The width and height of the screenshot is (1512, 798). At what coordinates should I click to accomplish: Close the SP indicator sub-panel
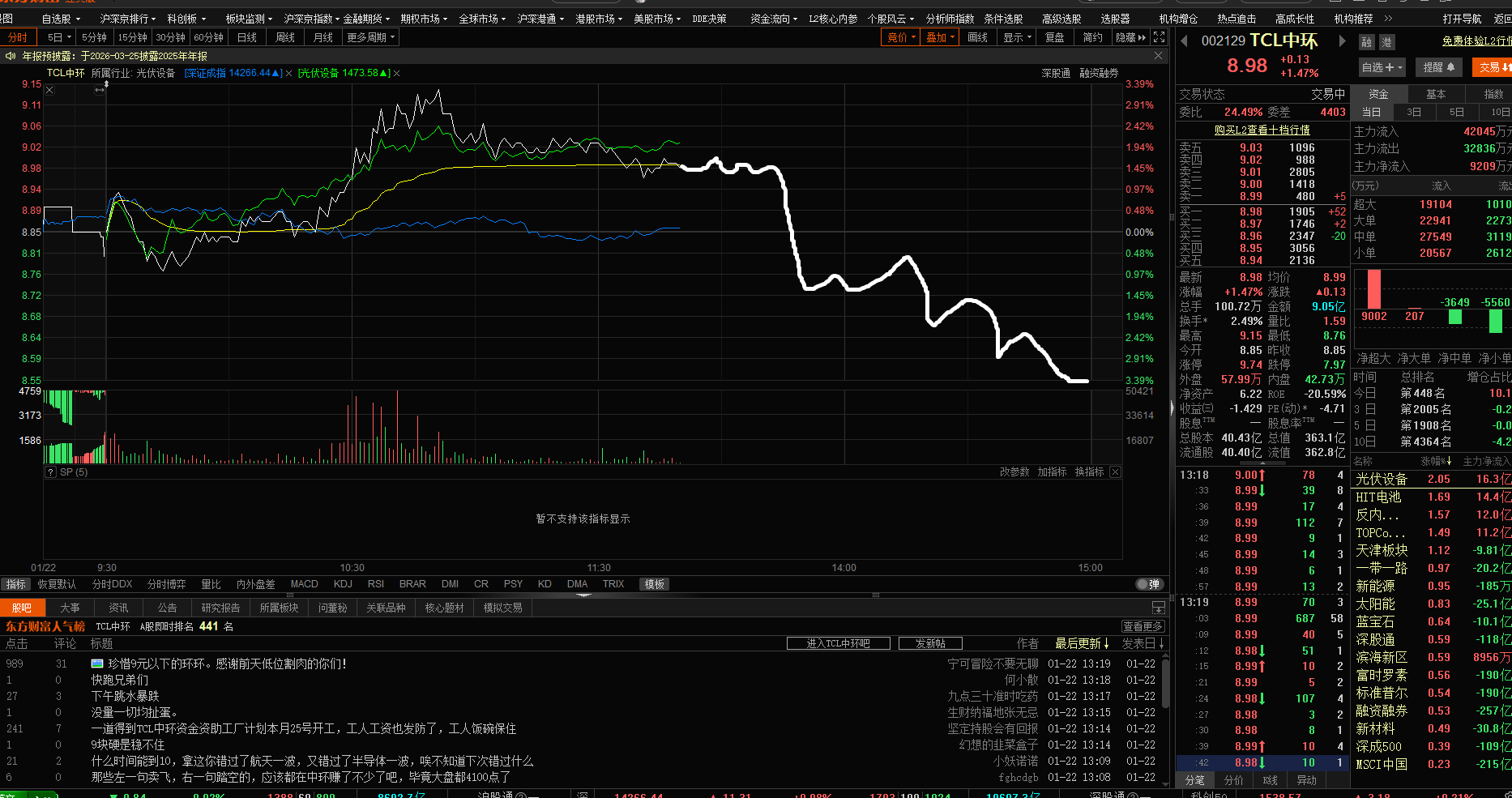(x=1115, y=472)
